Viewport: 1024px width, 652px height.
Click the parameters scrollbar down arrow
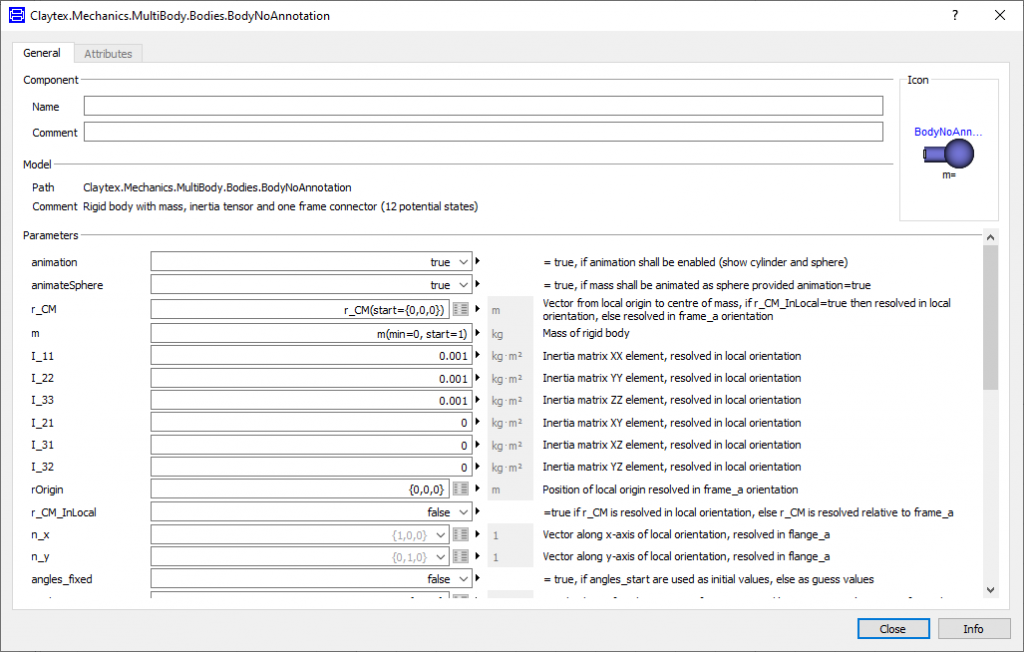[x=990, y=589]
